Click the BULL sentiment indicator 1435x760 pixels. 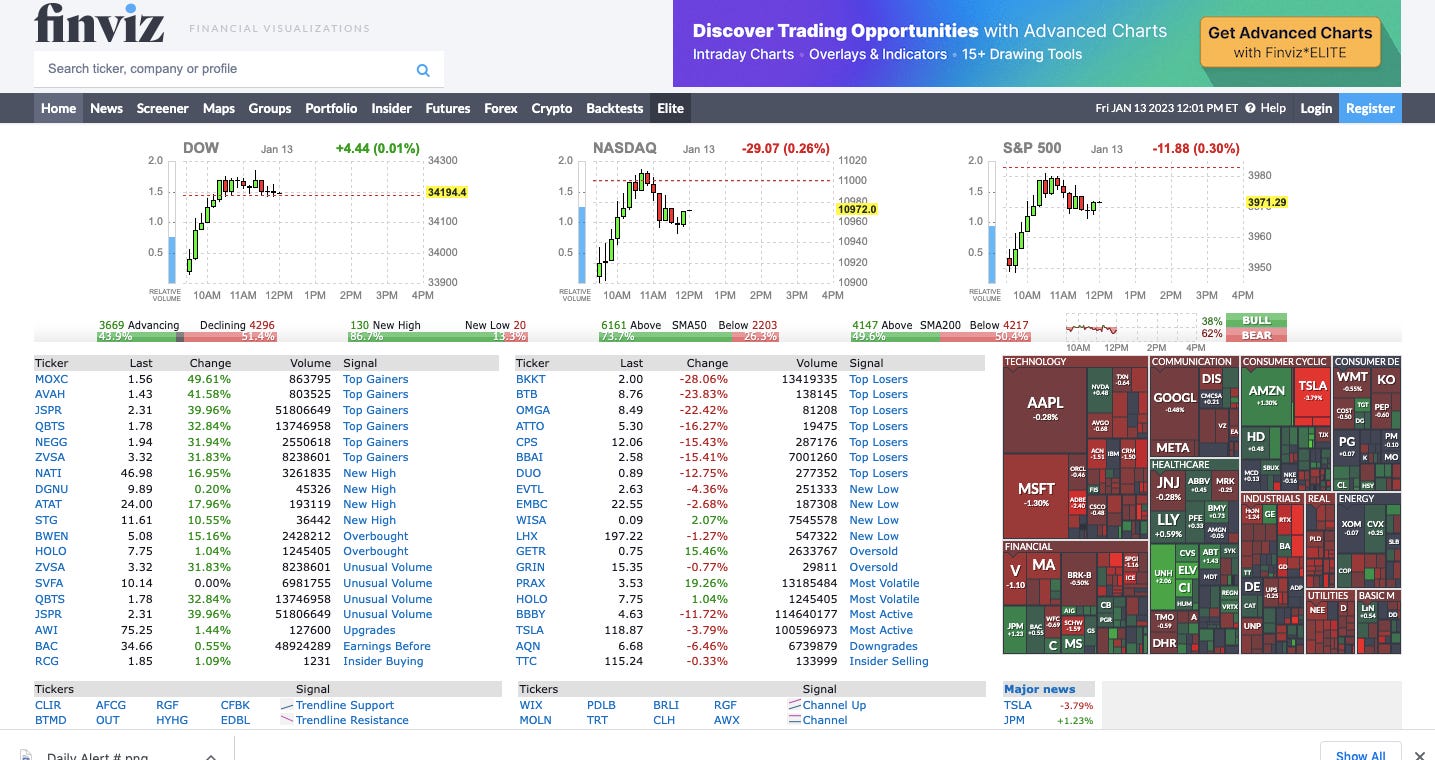click(1255, 320)
